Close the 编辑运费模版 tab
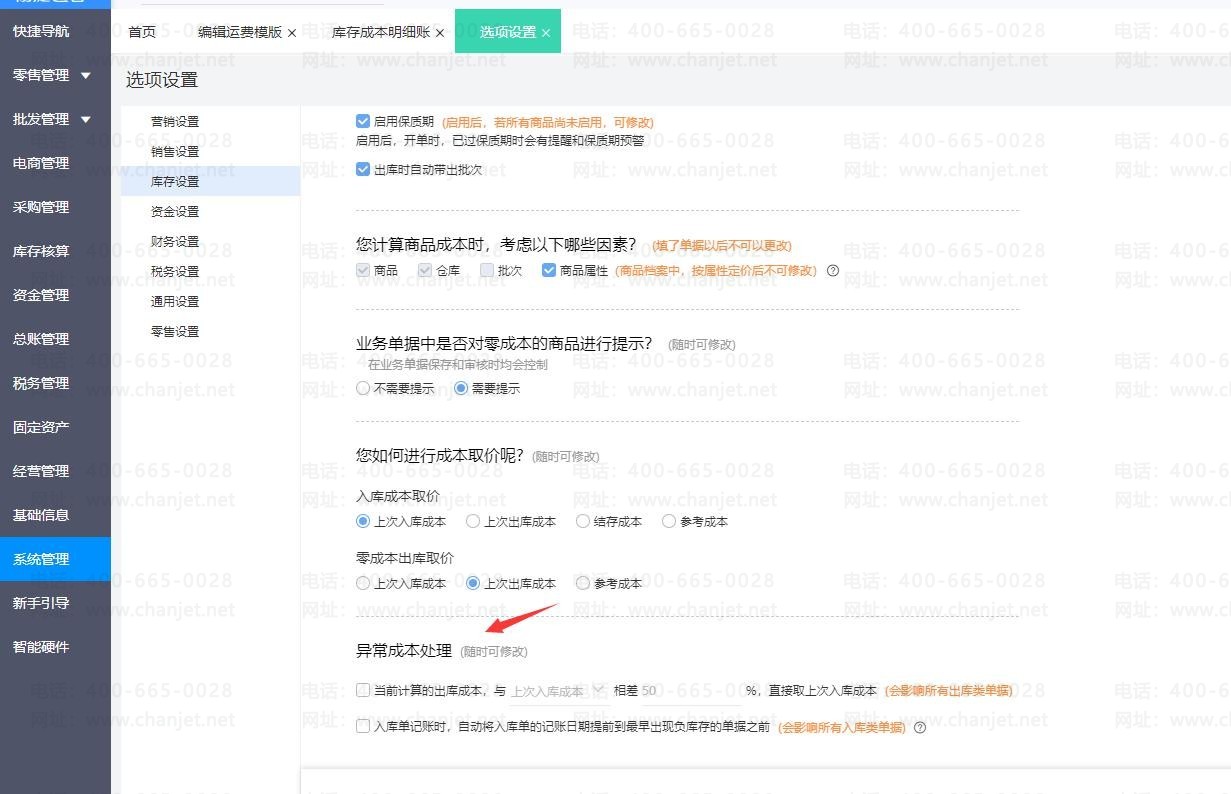This screenshot has width=1231, height=794. 292,33
